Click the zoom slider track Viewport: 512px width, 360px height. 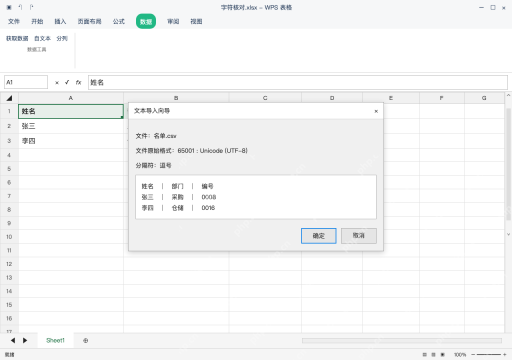(489, 355)
